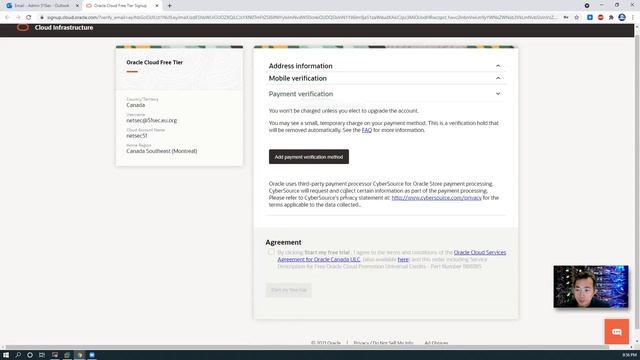This screenshot has height=360, width=640.
Task: Click the key icon in address bar
Action: [566, 17]
